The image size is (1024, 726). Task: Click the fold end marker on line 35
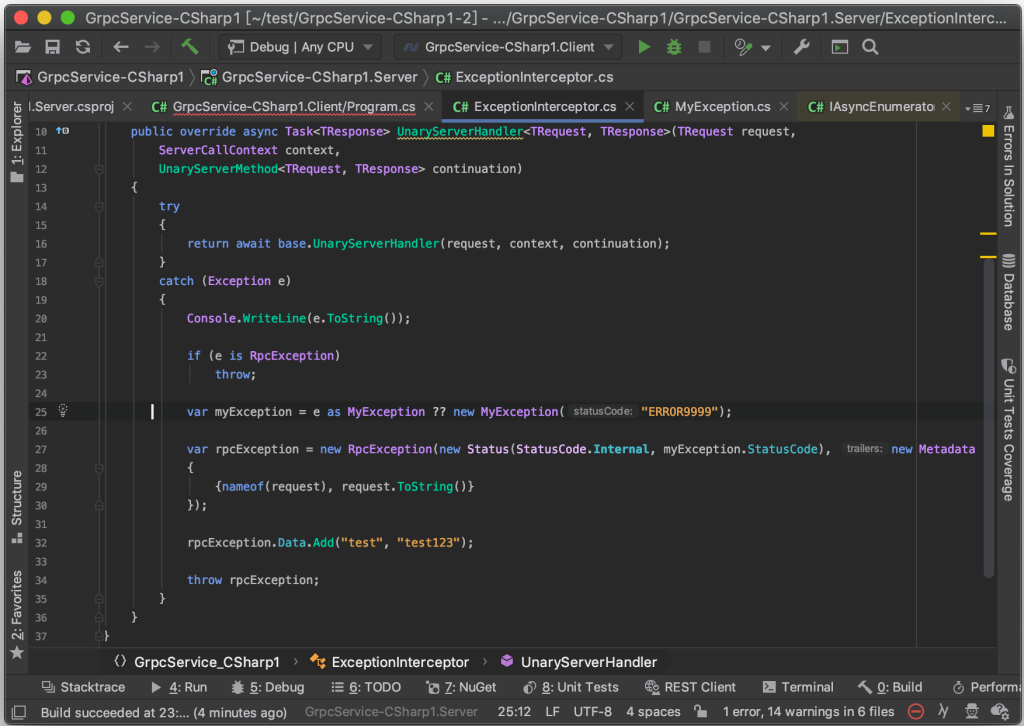tap(99, 599)
